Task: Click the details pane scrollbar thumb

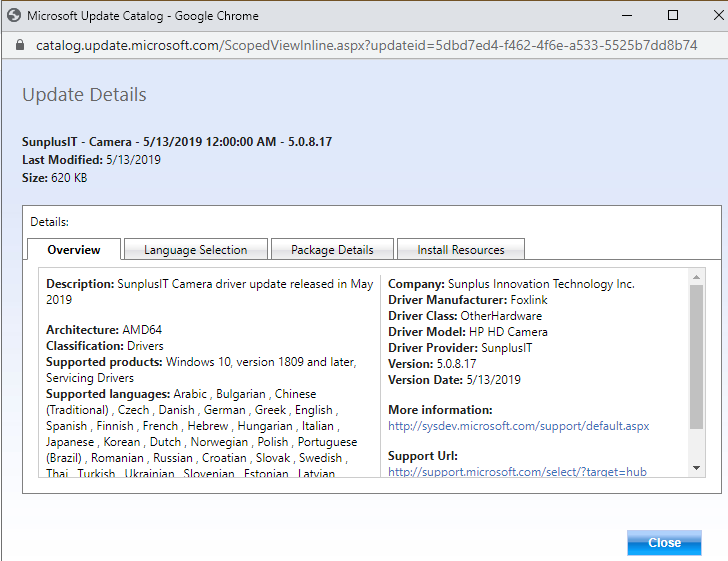Action: point(696,355)
